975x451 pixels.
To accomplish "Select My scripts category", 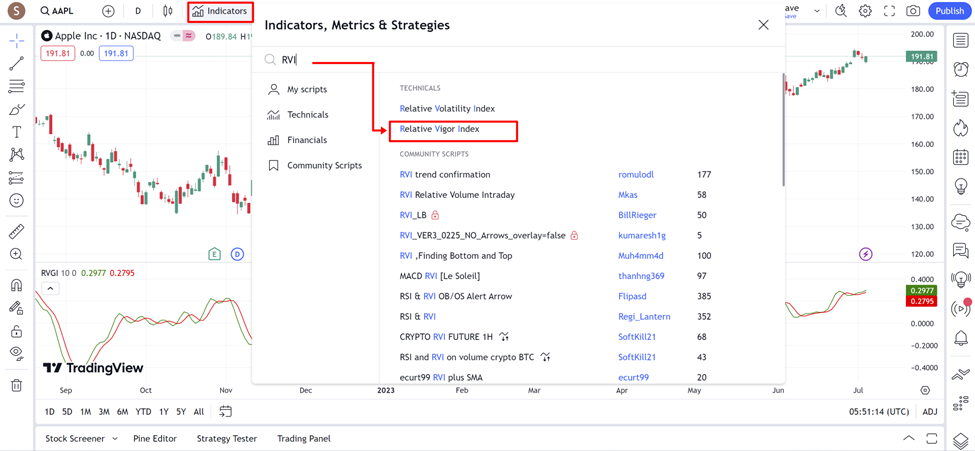I will coord(307,90).
